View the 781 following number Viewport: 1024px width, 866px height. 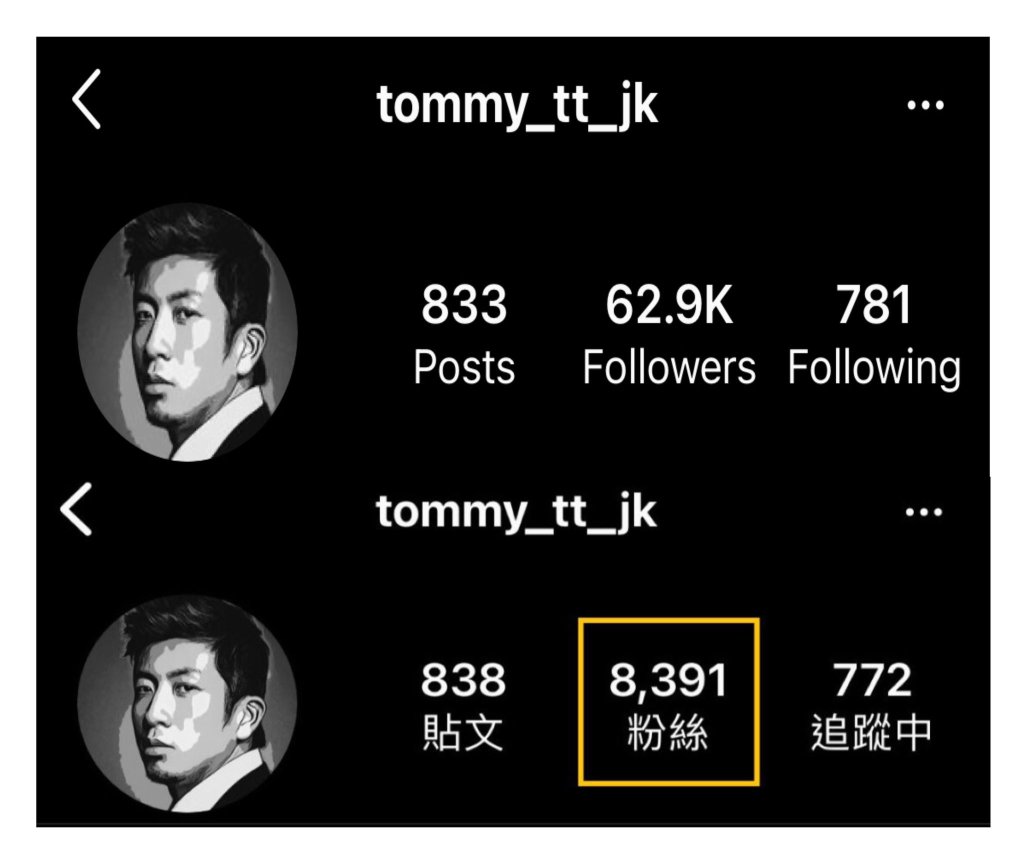[874, 304]
